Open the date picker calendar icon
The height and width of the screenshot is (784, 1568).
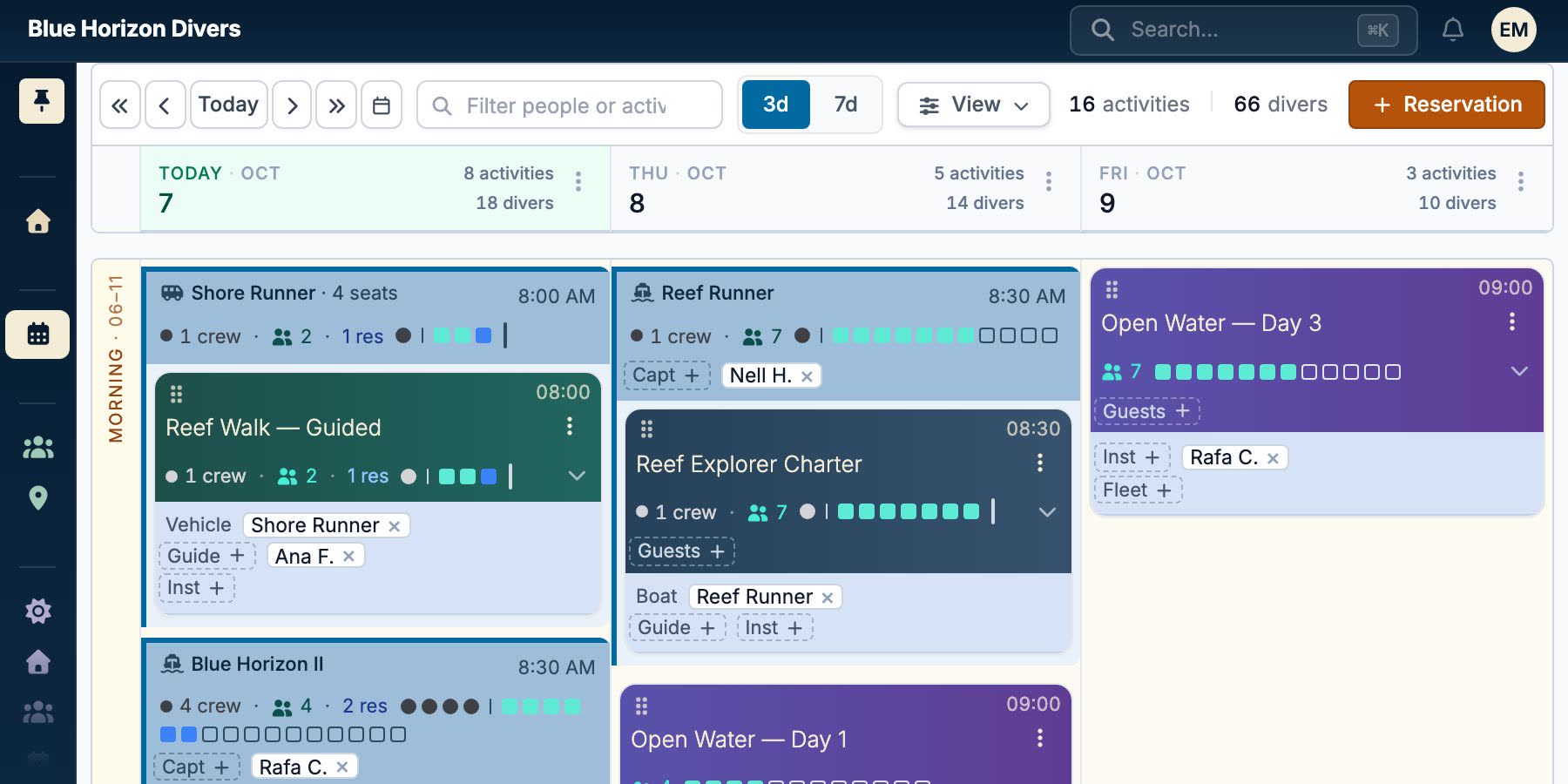pos(381,105)
